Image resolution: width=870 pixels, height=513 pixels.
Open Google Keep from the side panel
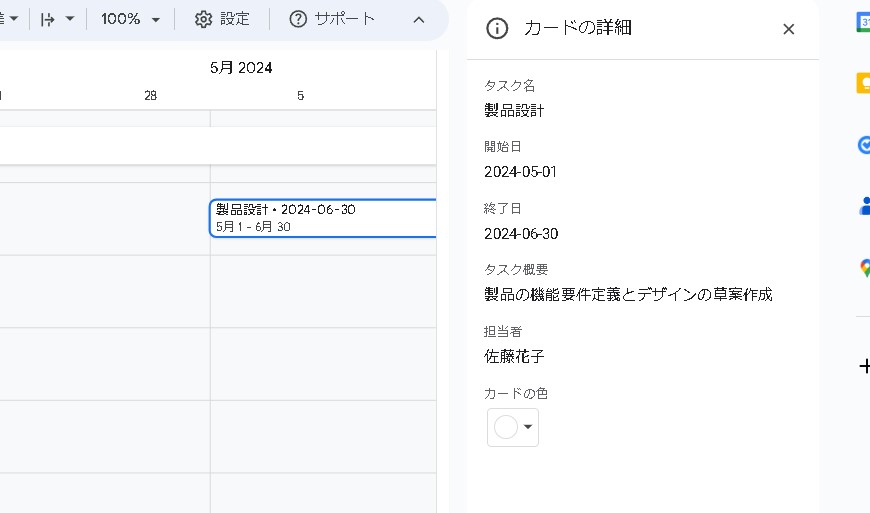863,84
